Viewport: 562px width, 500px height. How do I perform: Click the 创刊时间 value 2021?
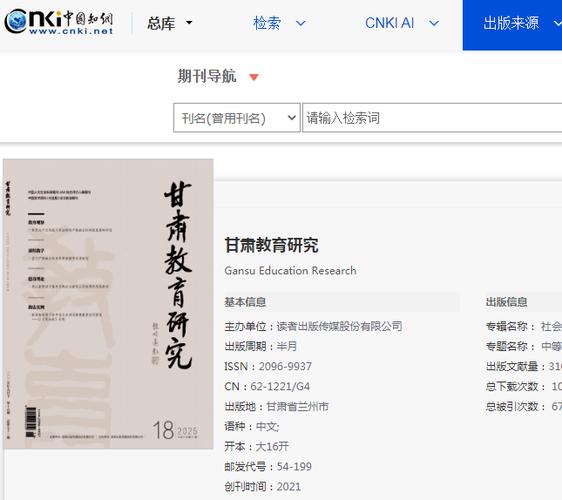pos(289,487)
